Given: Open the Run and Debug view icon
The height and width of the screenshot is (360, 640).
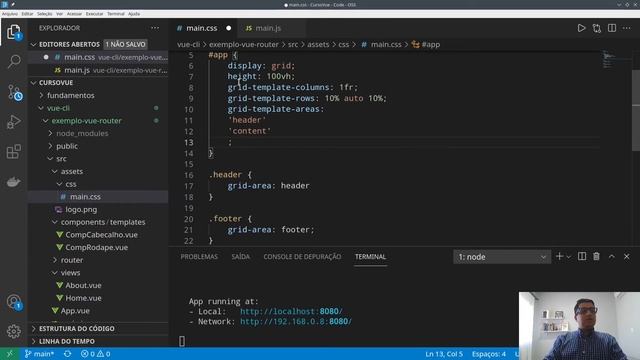Looking at the screenshot, I should tap(13, 122).
